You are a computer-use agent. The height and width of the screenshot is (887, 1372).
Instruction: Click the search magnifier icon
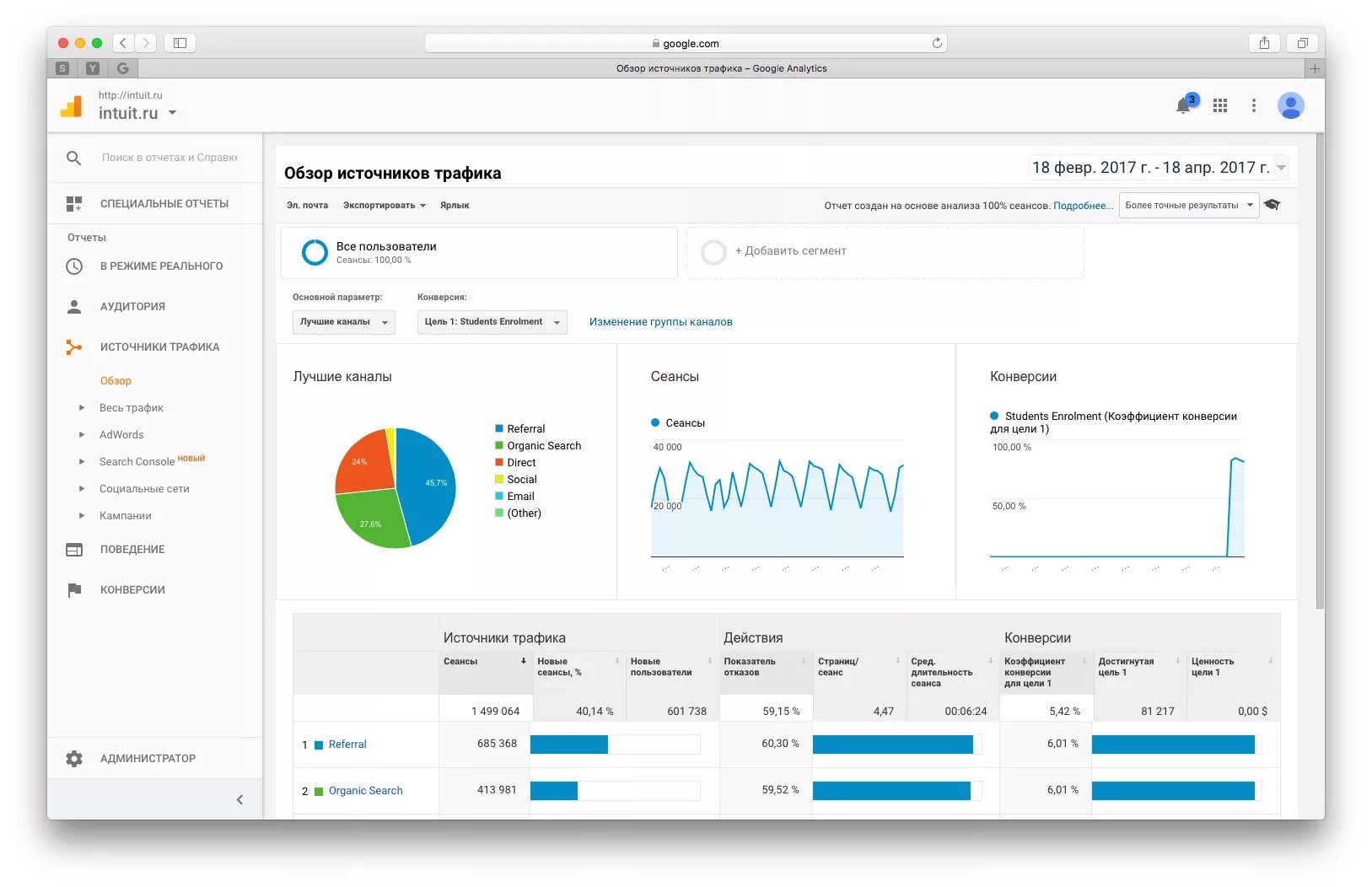(x=74, y=158)
